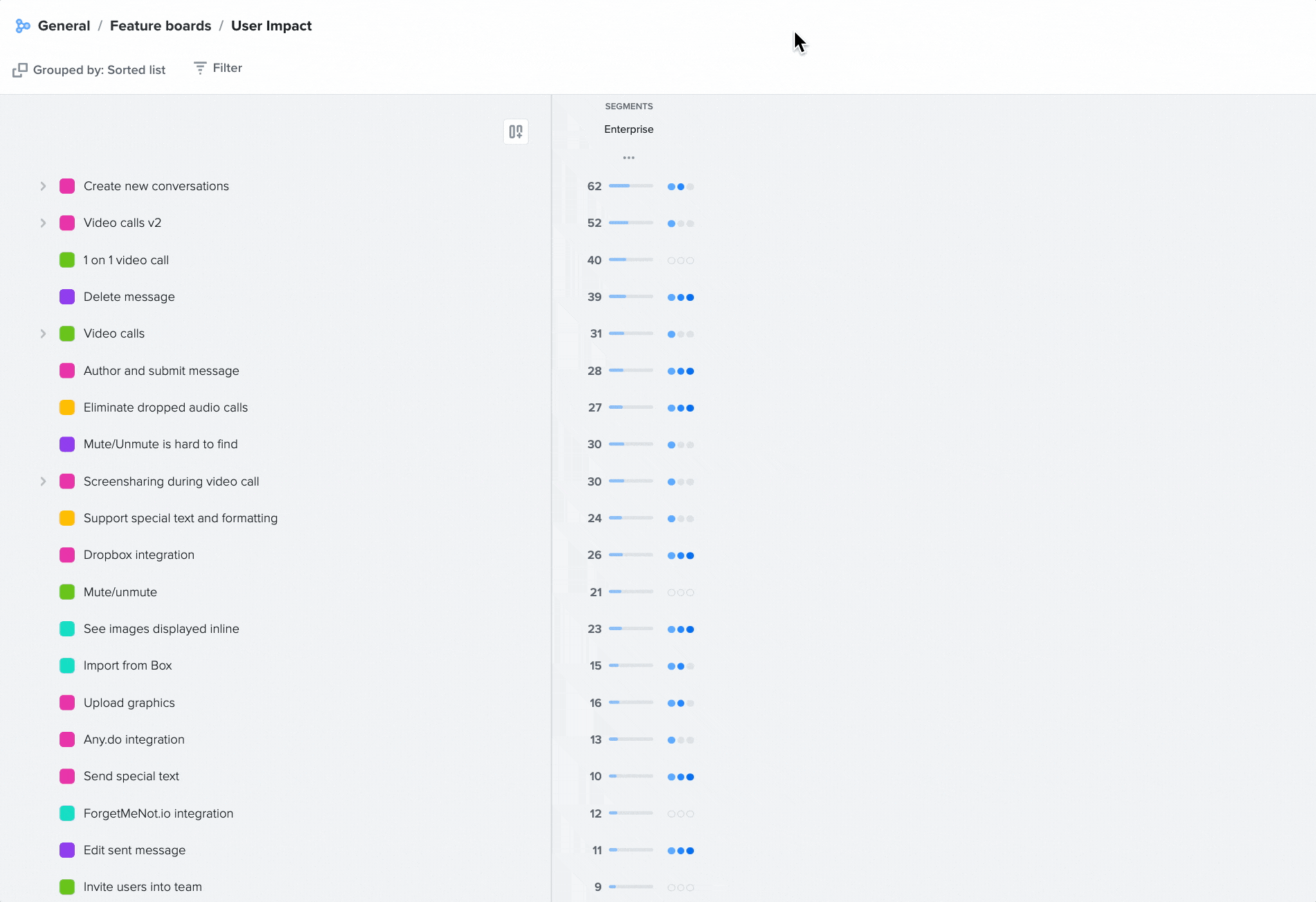Click yellow status icon of Eliminate dropped audio calls
The height and width of the screenshot is (902, 1316).
[67, 407]
